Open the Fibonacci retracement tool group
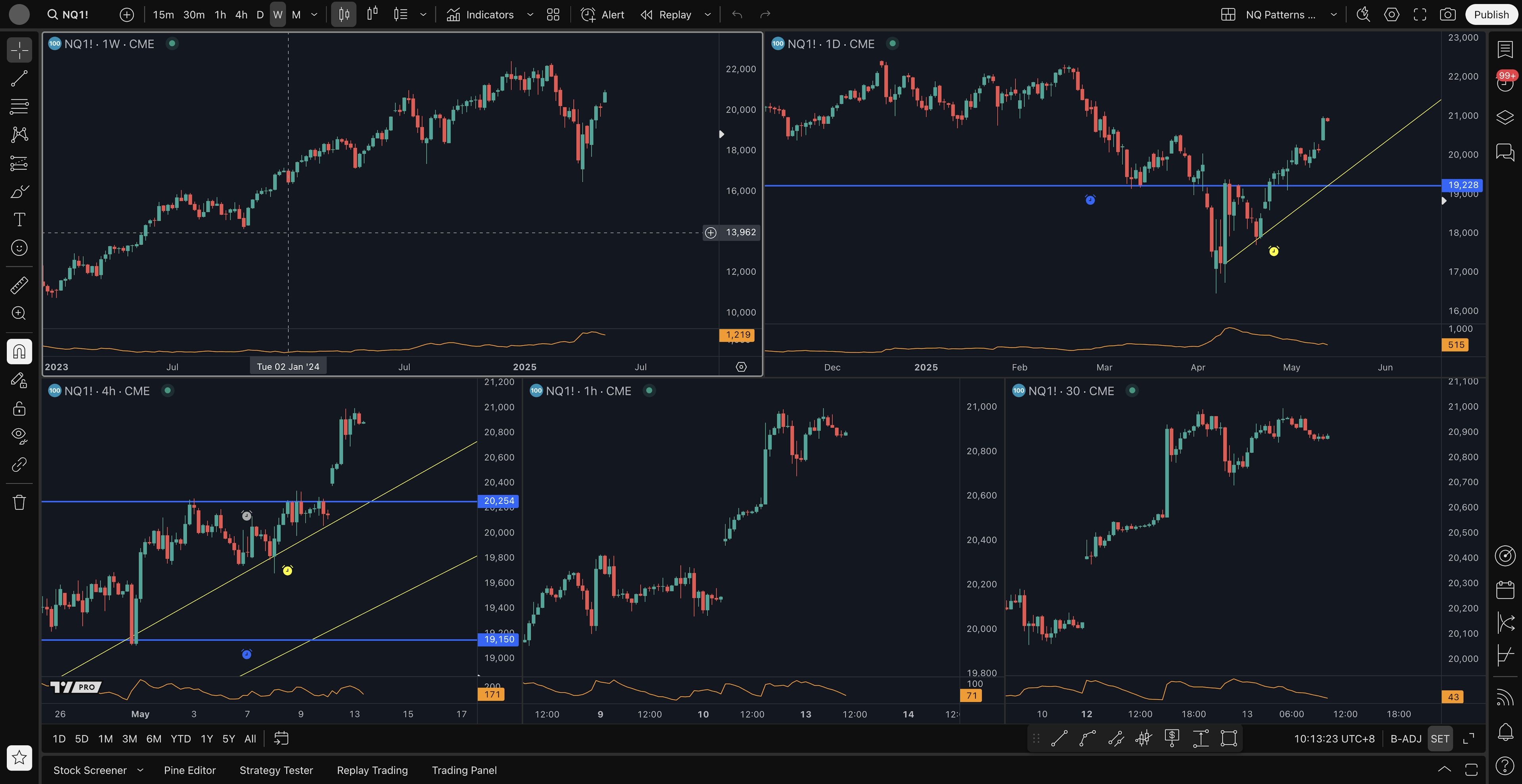The height and width of the screenshot is (784, 1522). click(19, 107)
